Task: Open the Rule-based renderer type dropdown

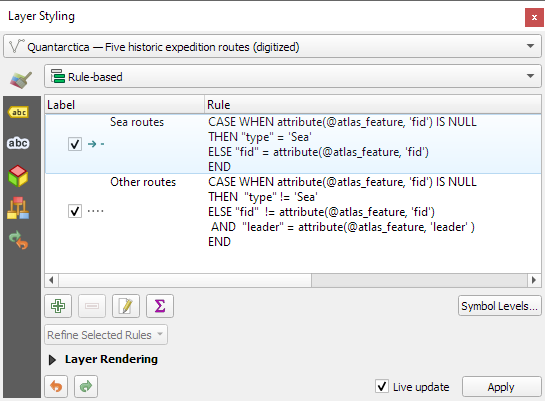Action: pyautogui.click(x=293, y=76)
